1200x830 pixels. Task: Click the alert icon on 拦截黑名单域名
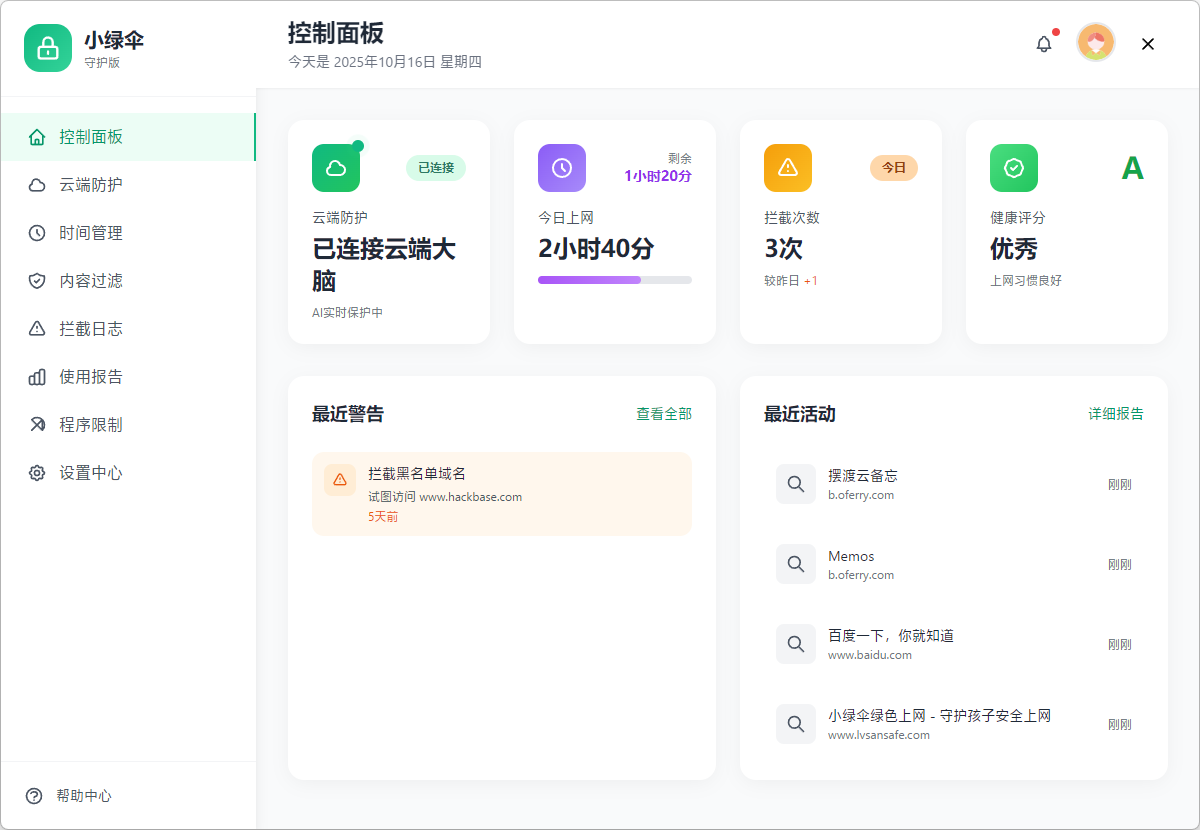340,480
